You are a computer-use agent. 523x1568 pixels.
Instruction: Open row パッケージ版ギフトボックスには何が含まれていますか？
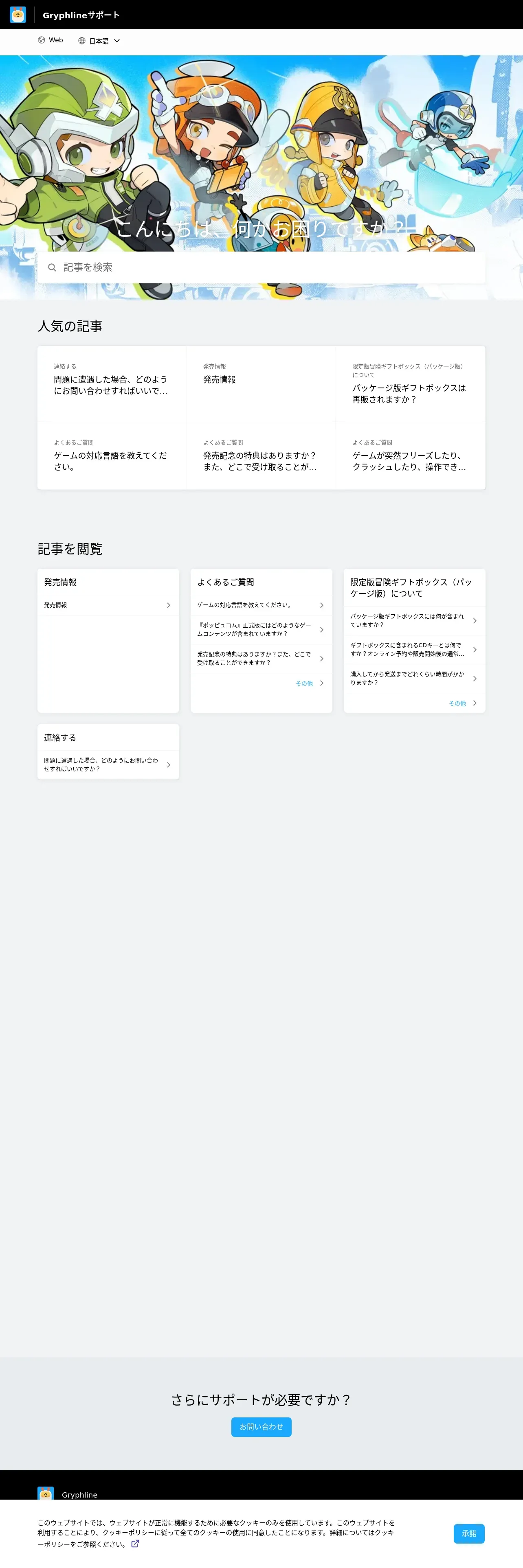pyautogui.click(x=415, y=621)
